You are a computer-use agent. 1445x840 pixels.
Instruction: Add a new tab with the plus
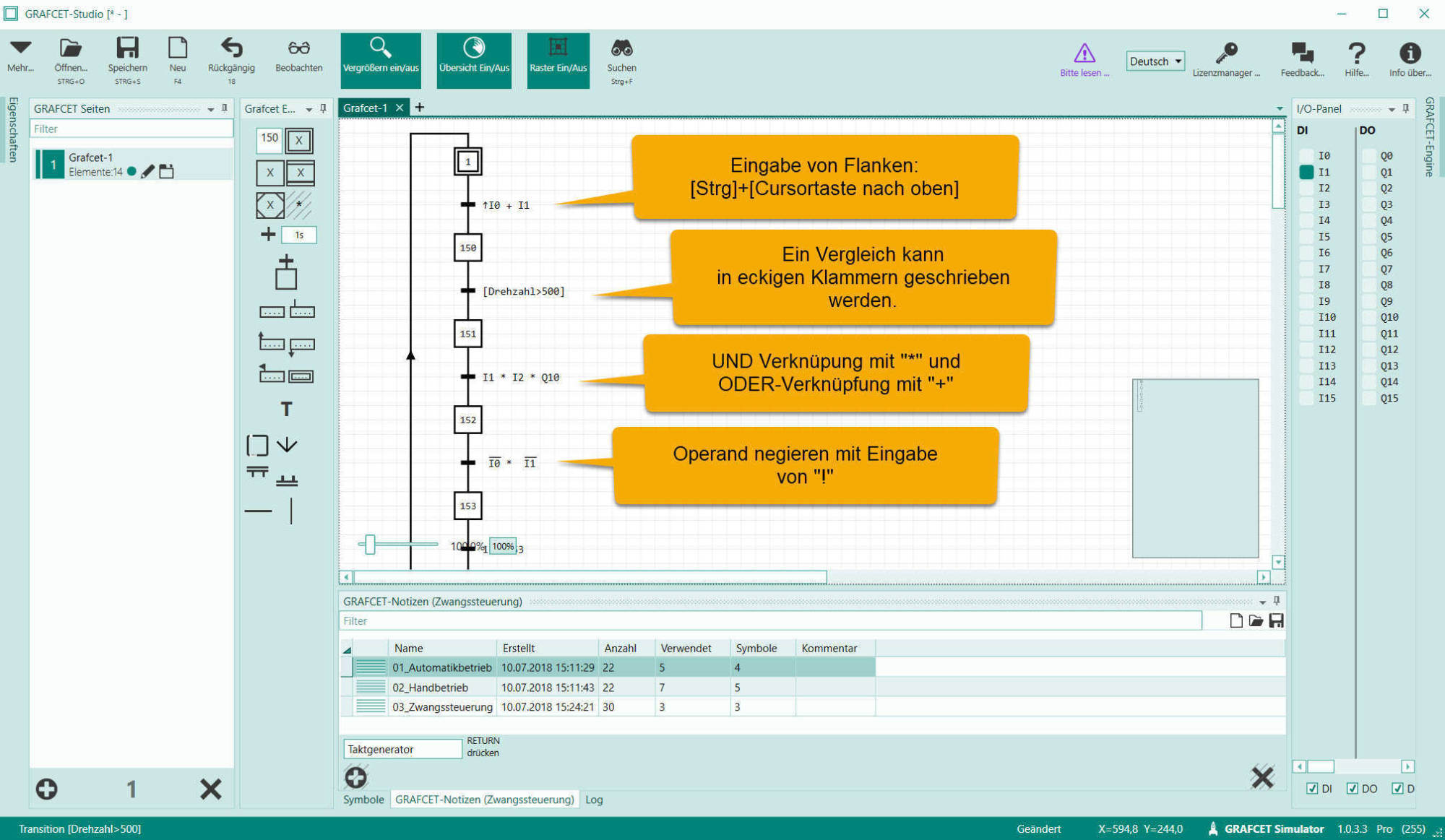click(419, 108)
